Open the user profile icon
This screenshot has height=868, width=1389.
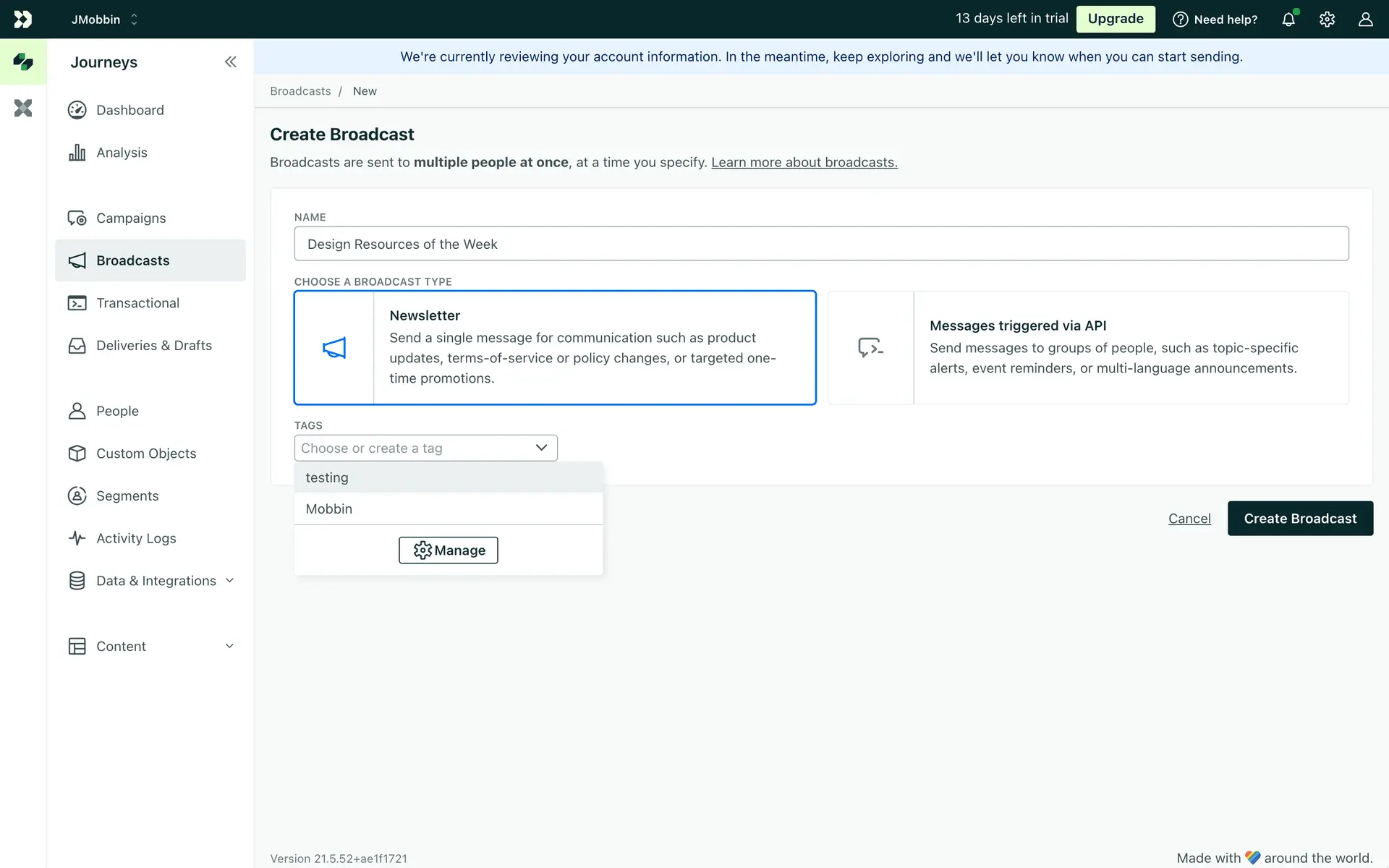1365,20
